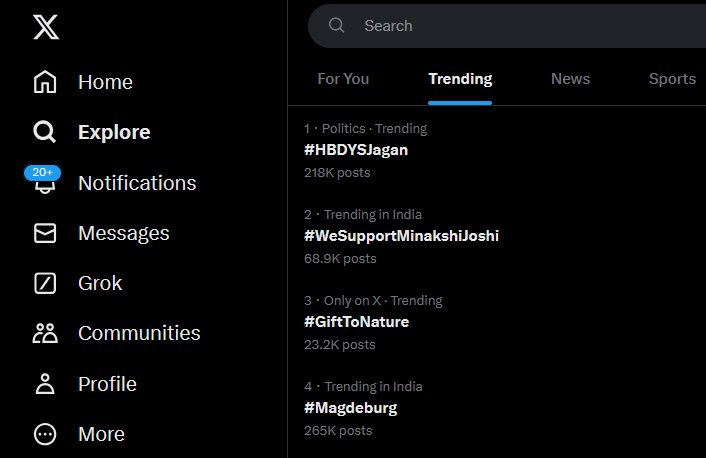Click the search bar magnifier icon
This screenshot has height=458, width=706.
click(x=337, y=26)
